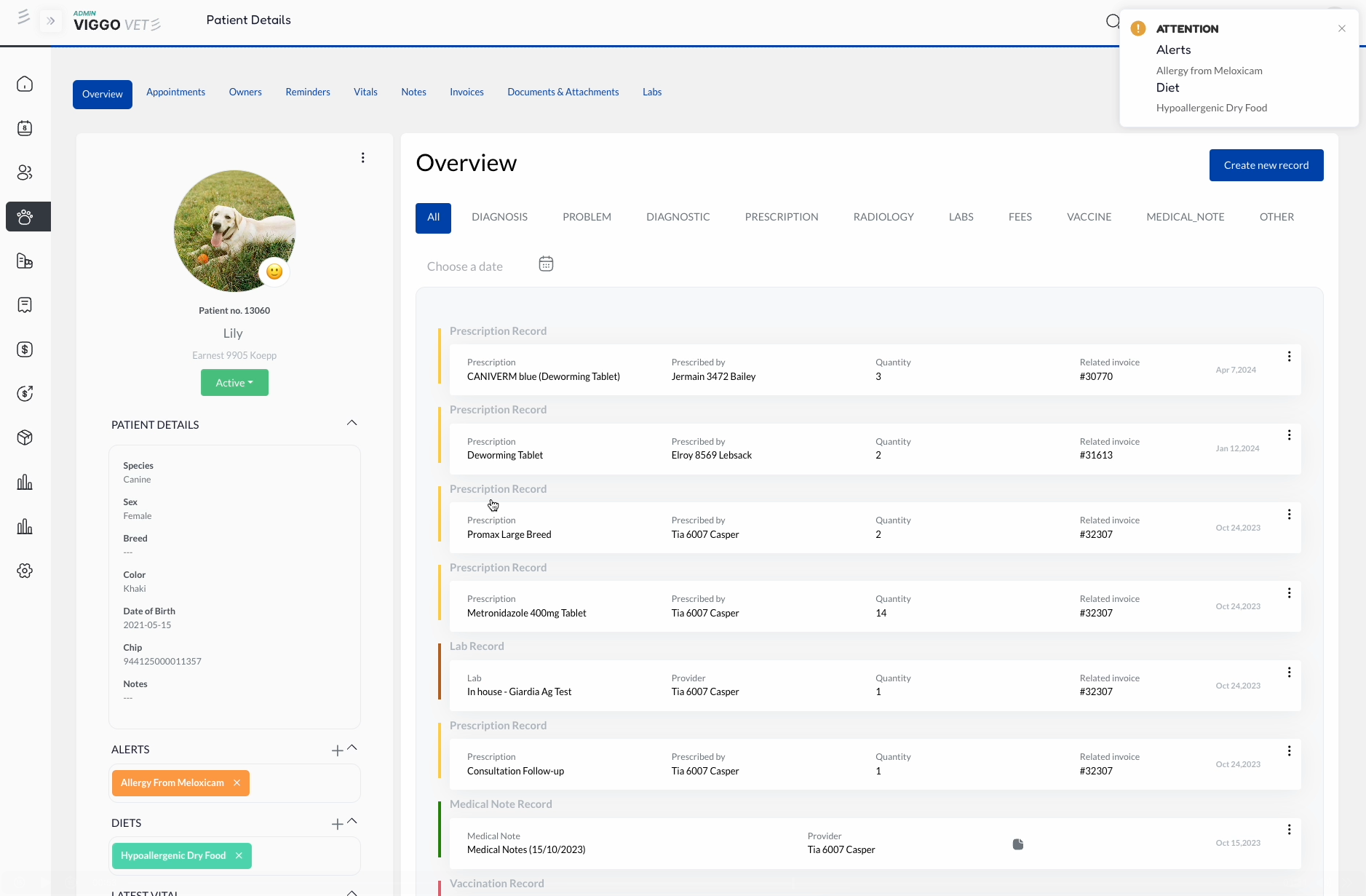Open the calendar icon in sidebar

(25, 129)
